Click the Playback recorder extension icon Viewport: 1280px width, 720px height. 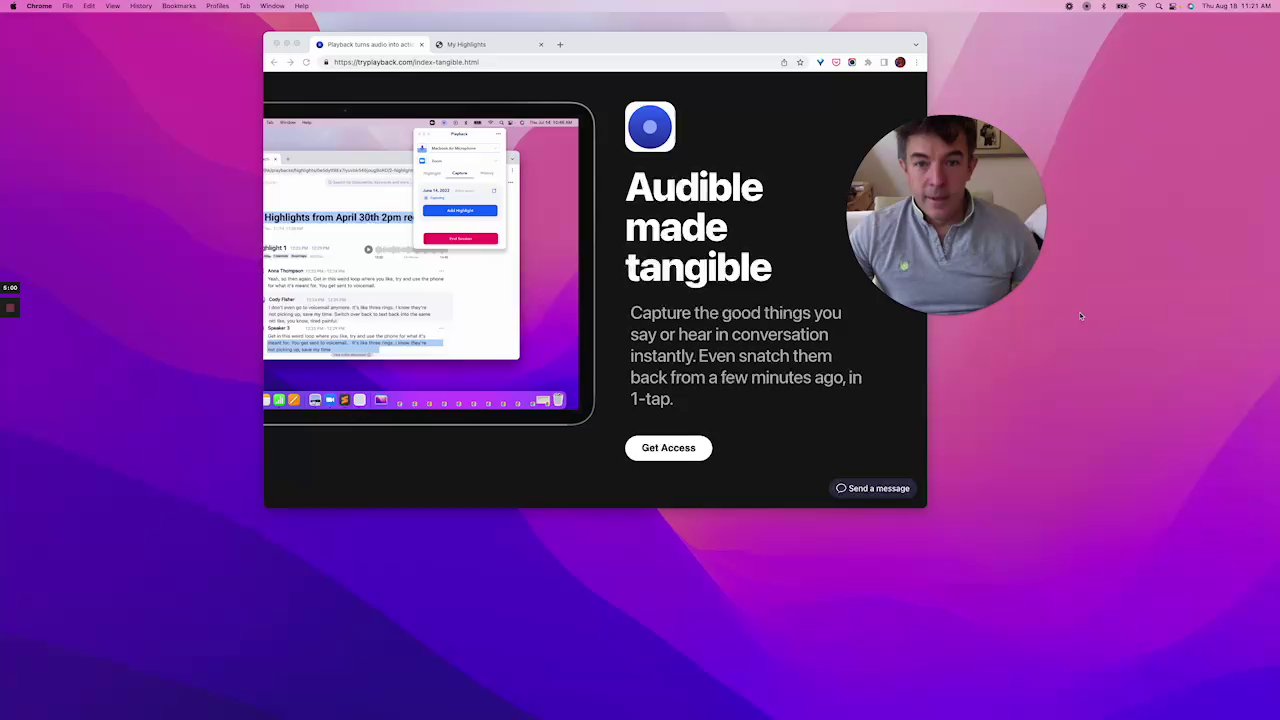[852, 62]
